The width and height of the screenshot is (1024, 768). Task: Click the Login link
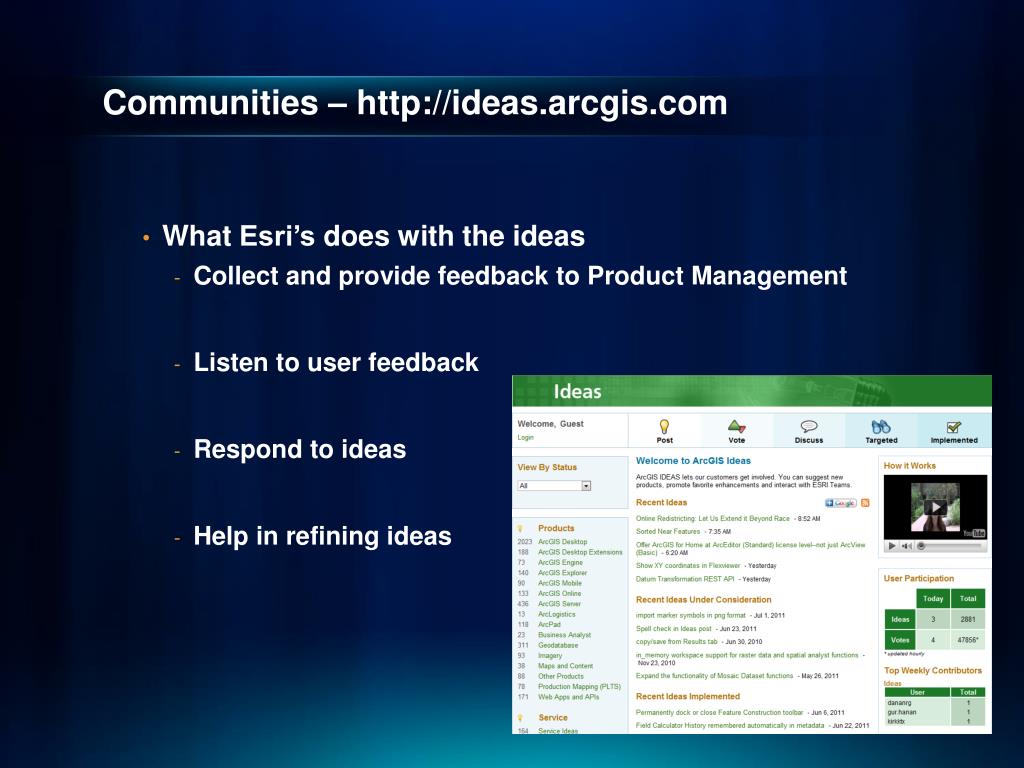pyautogui.click(x=525, y=438)
